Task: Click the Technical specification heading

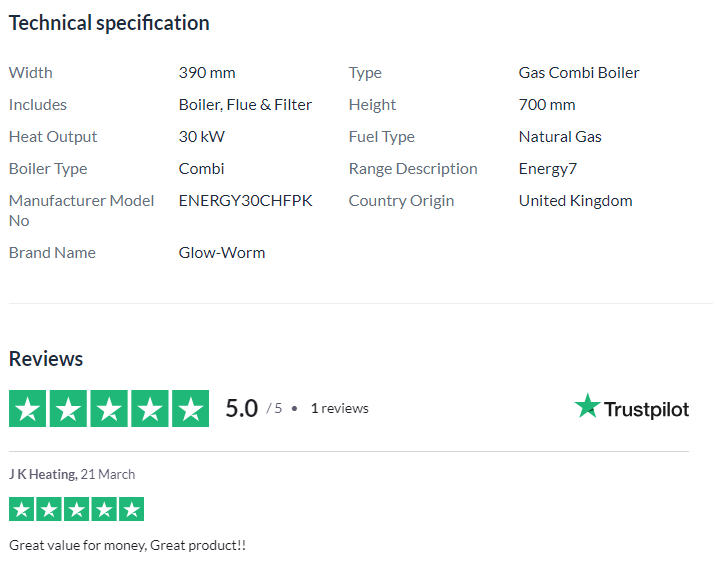Action: tap(109, 23)
